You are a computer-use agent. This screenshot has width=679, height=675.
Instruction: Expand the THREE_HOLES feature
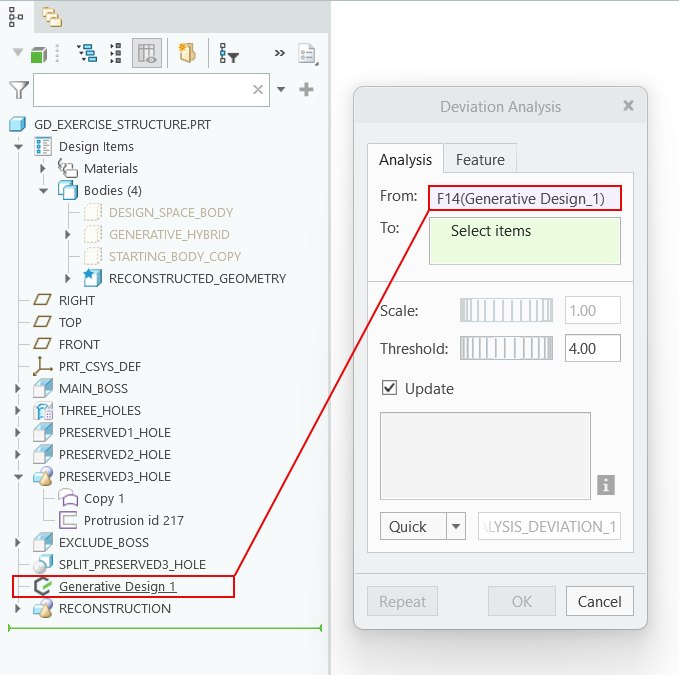(17, 410)
